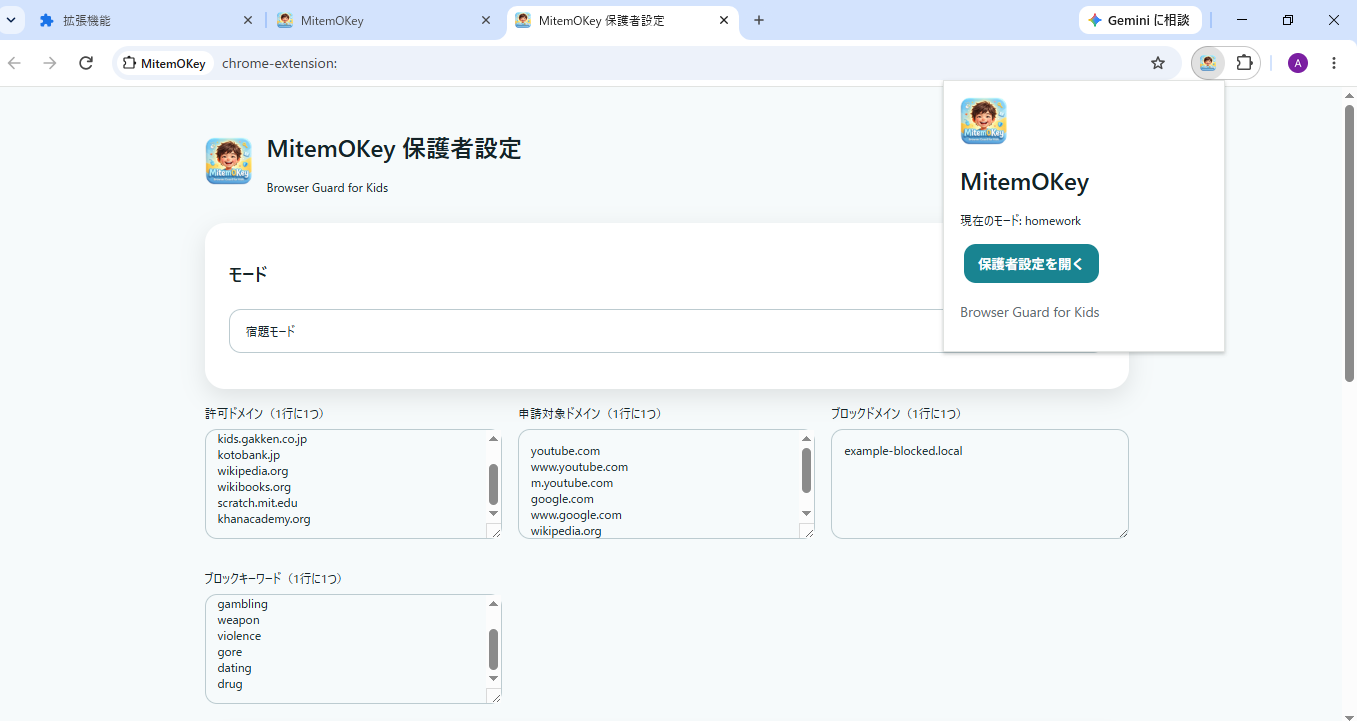
Task: Click inside the ブロックドメイン text area
Action: (980, 484)
